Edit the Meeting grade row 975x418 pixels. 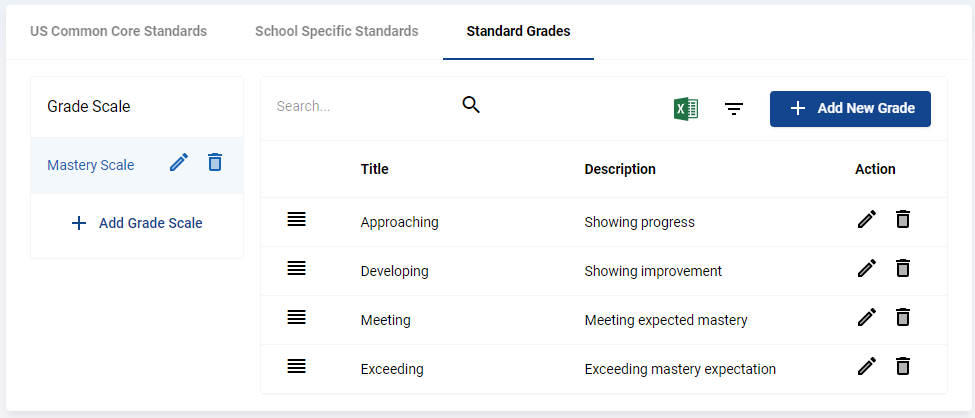click(x=867, y=317)
